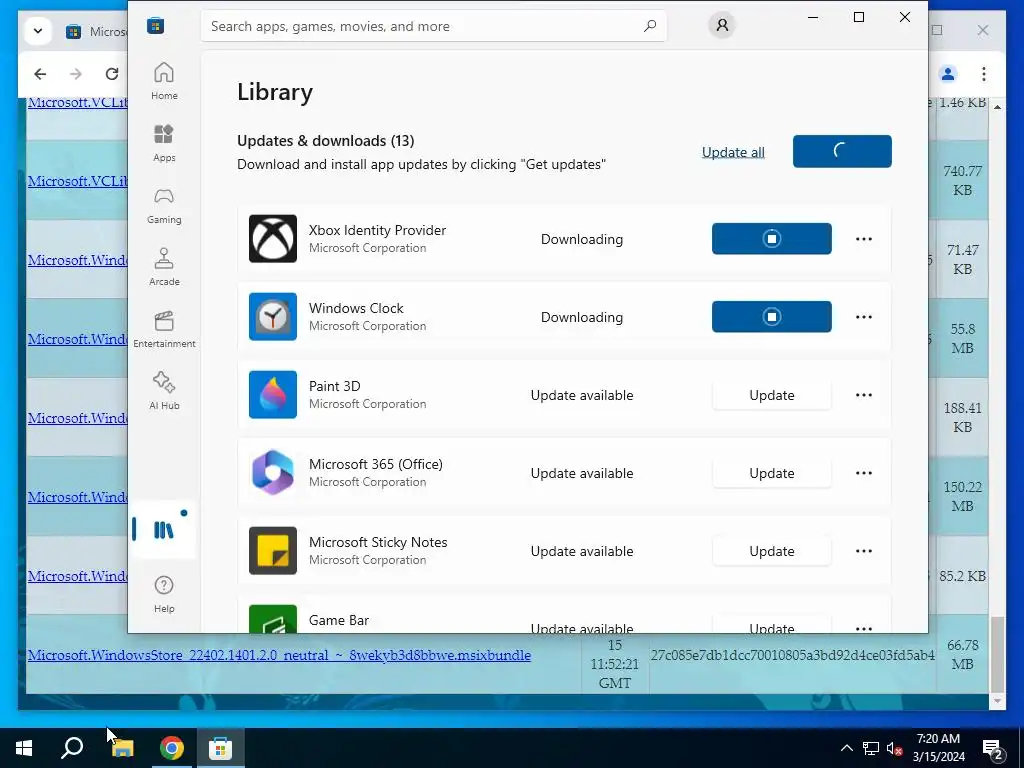Go forward in the Chrome browser
The image size is (1024, 768).
(76, 74)
